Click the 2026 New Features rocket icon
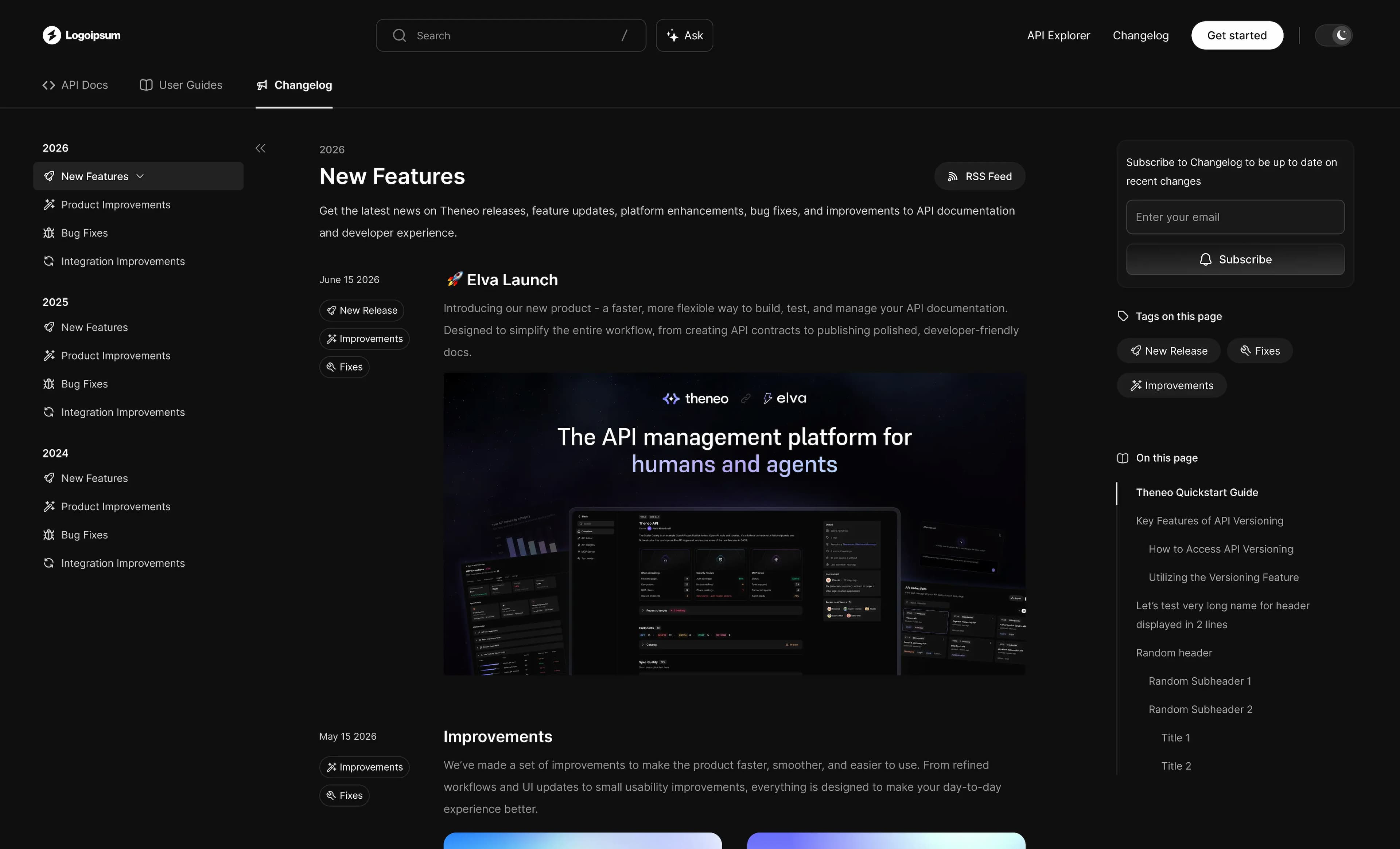Viewport: 1400px width, 849px height. tap(49, 176)
